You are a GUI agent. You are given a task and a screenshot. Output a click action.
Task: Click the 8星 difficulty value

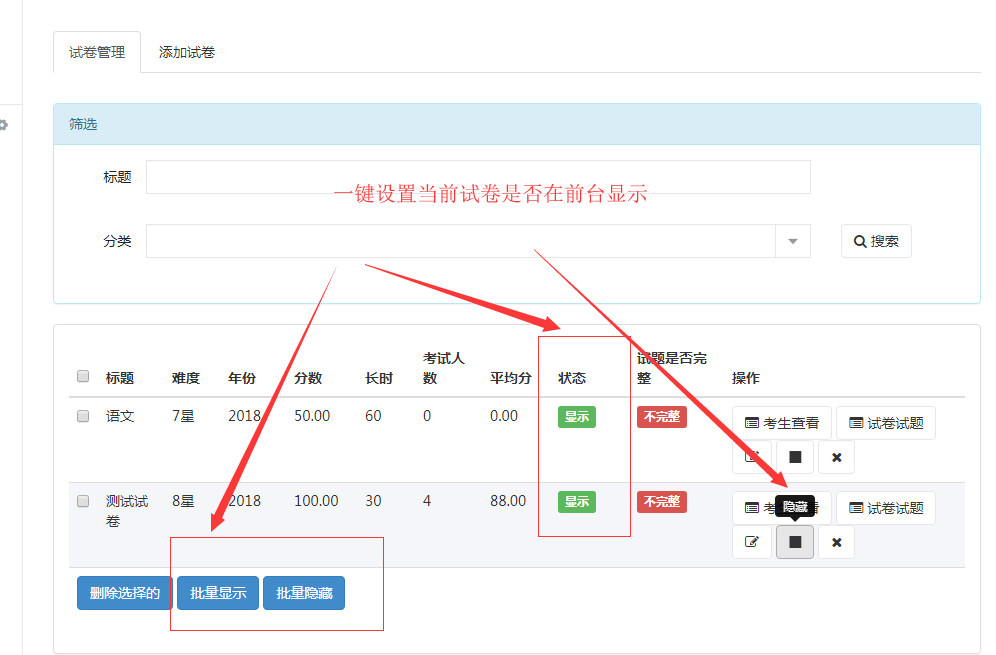(x=183, y=501)
